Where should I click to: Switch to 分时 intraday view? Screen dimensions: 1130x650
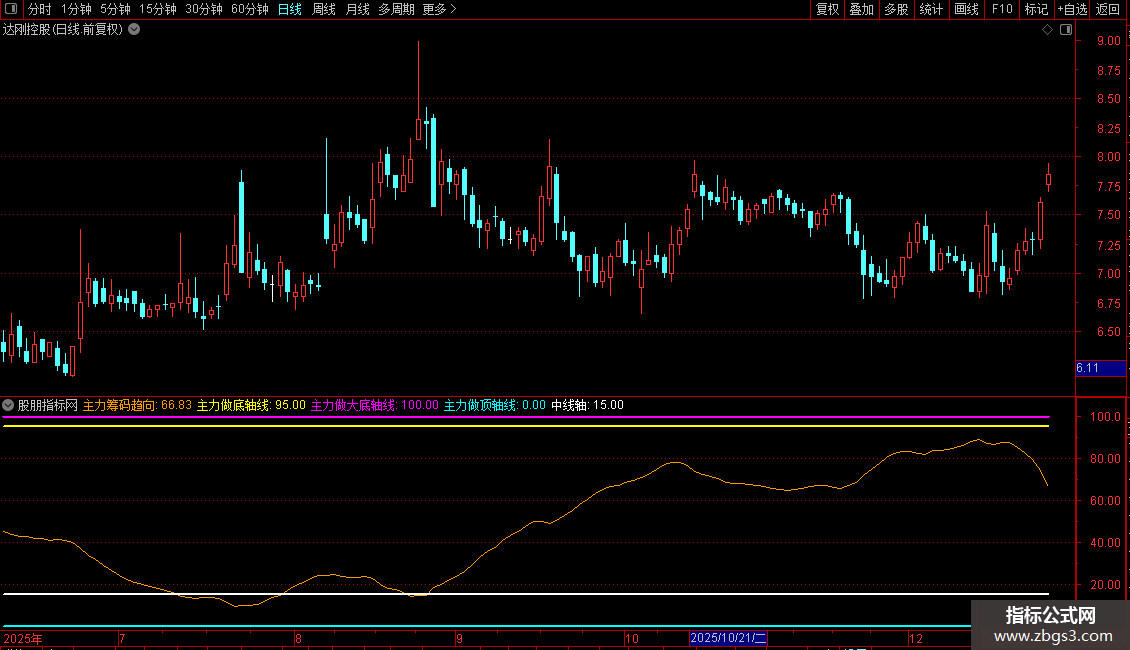[39, 10]
